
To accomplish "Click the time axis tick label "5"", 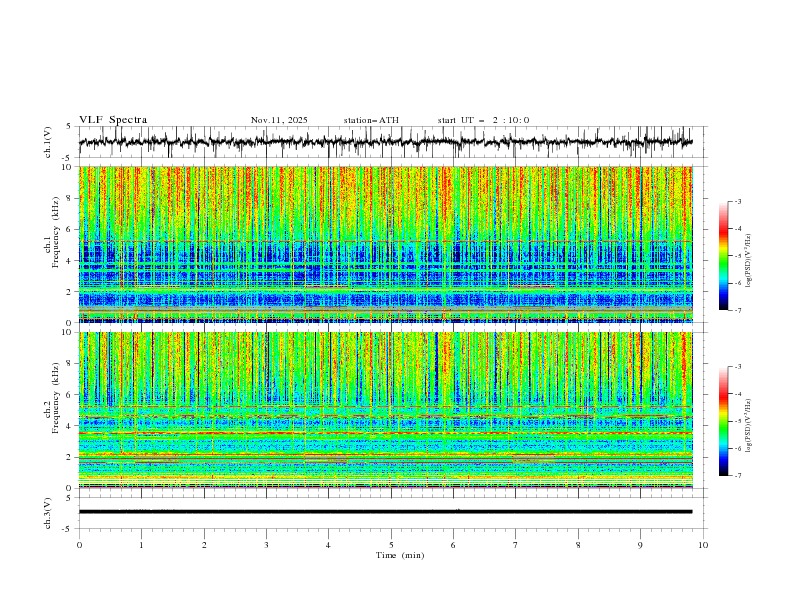I will pyautogui.click(x=391, y=545).
